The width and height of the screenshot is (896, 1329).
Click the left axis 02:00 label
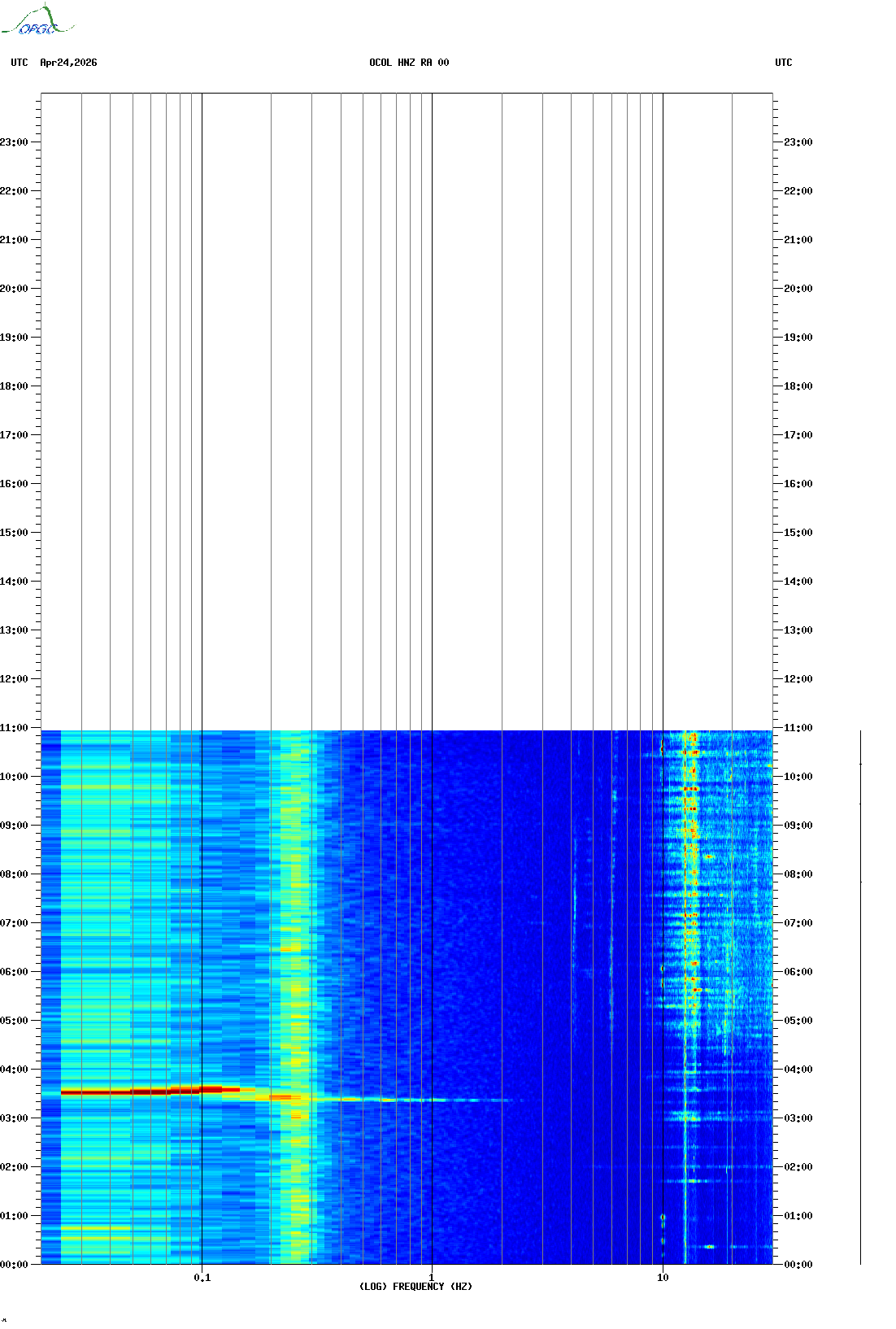pos(14,1167)
